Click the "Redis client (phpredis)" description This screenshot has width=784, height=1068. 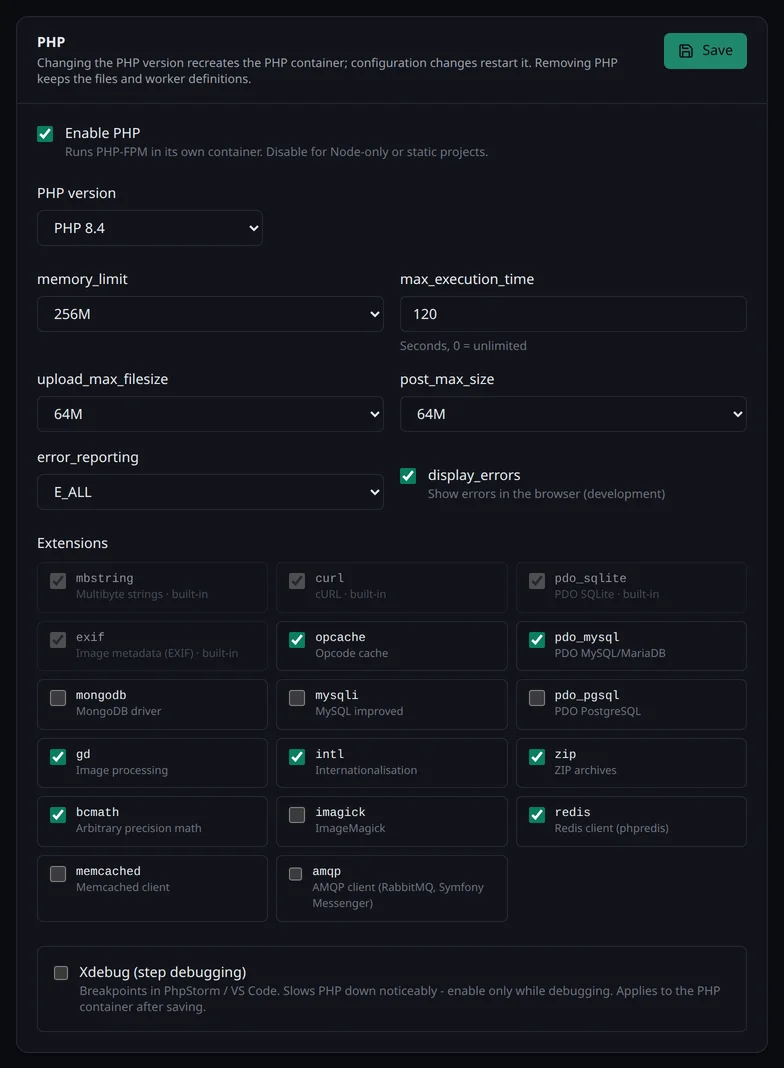612,828
